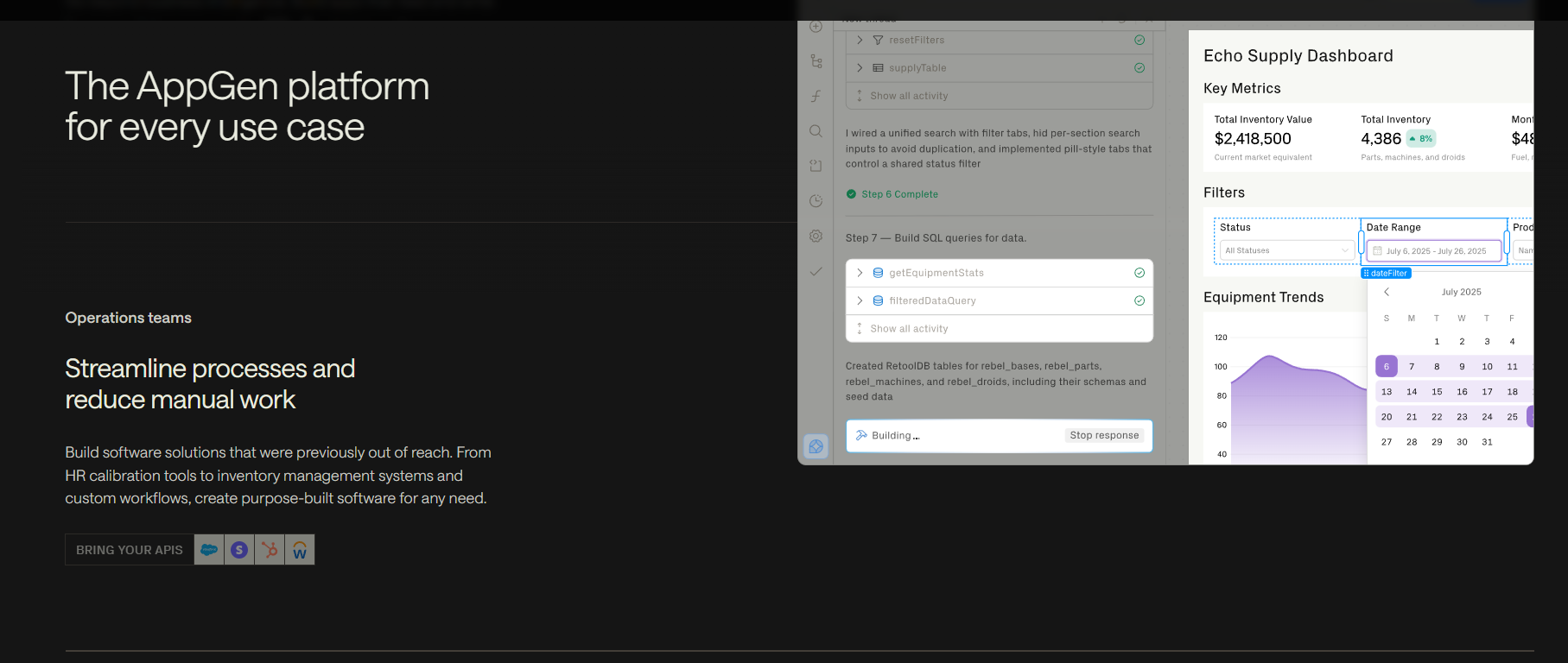
Task: Go to previous month in calendar
Action: click(1387, 292)
